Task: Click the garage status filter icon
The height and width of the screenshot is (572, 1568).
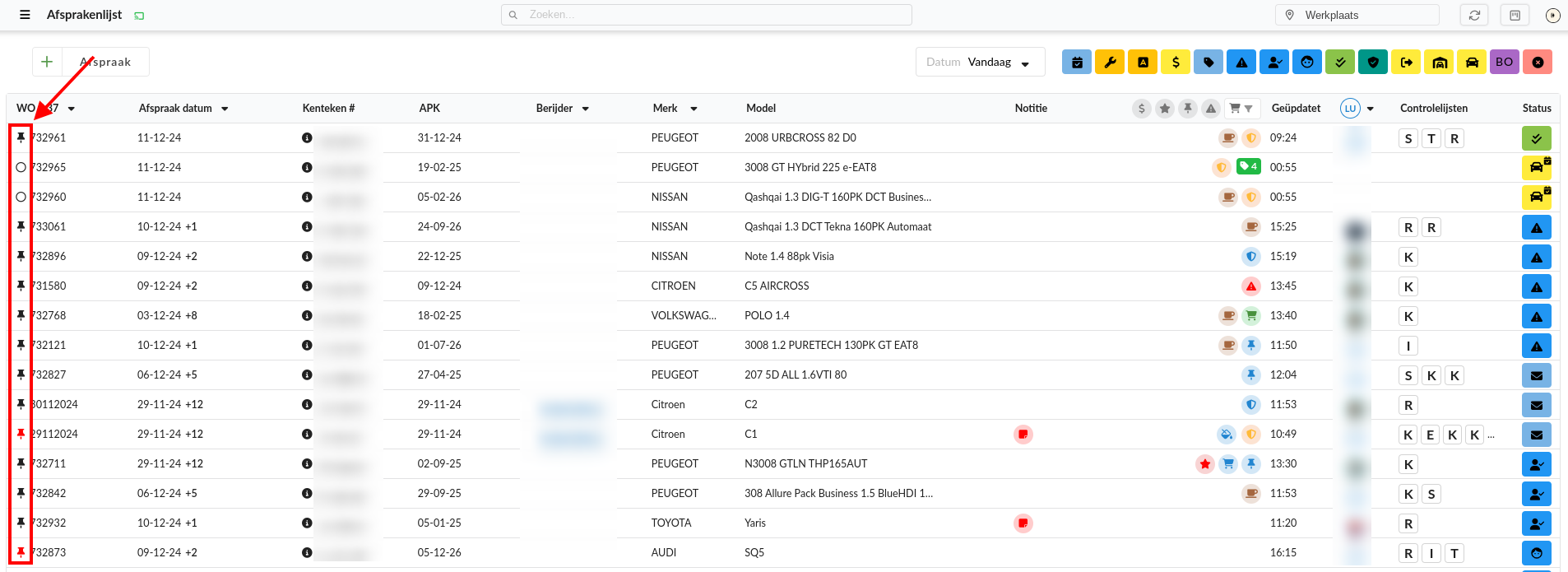Action: 1439,62
